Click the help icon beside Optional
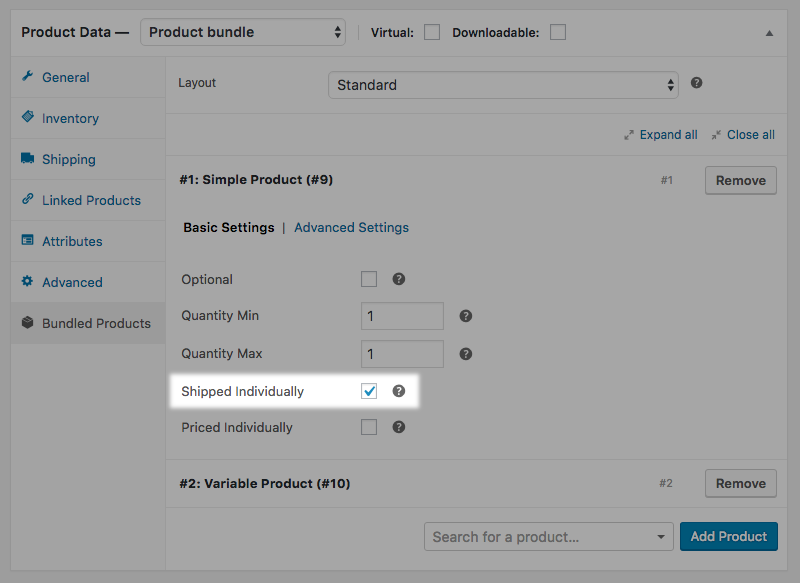800x583 pixels. [x=398, y=279]
